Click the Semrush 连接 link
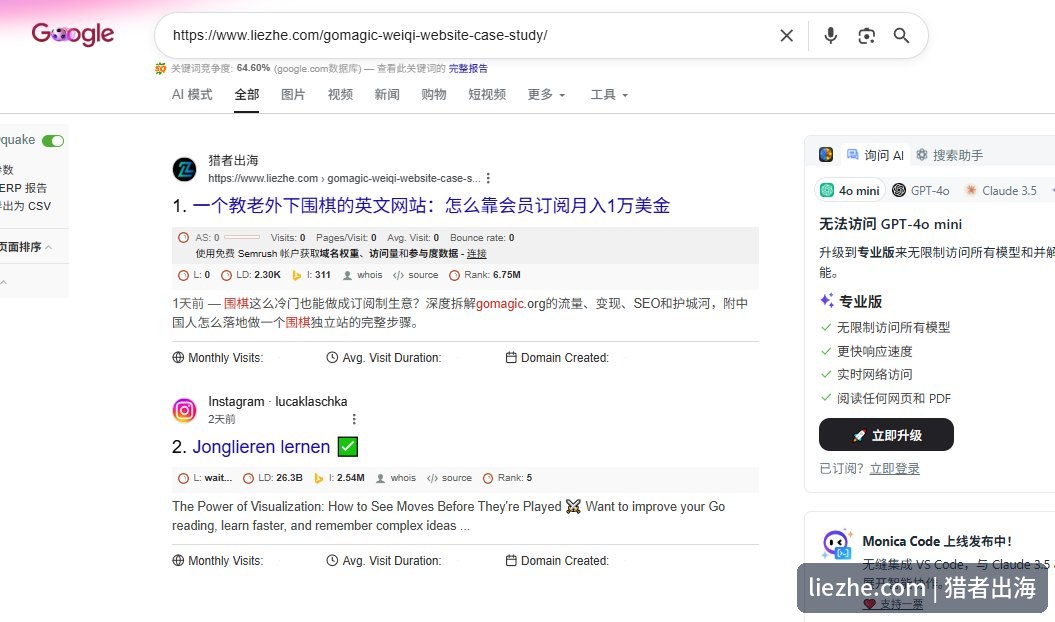Viewport: 1055px width, 622px height. [476, 254]
